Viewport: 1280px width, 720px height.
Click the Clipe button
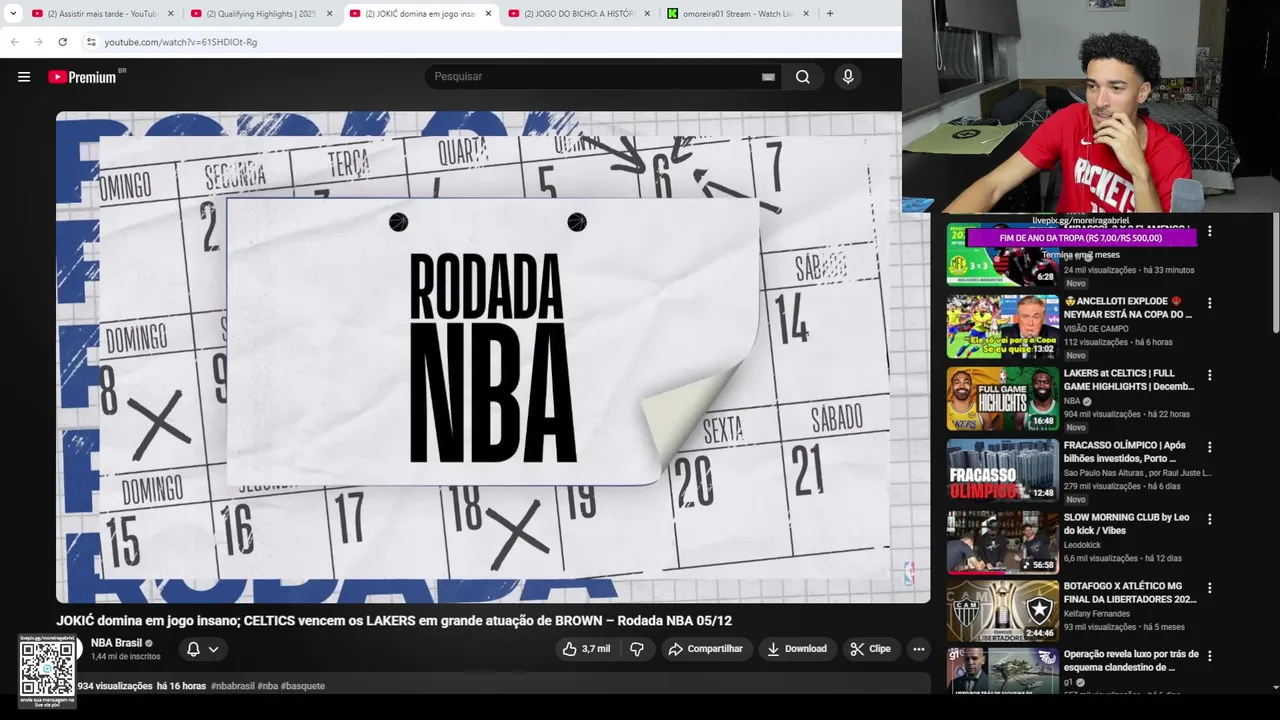click(x=870, y=649)
